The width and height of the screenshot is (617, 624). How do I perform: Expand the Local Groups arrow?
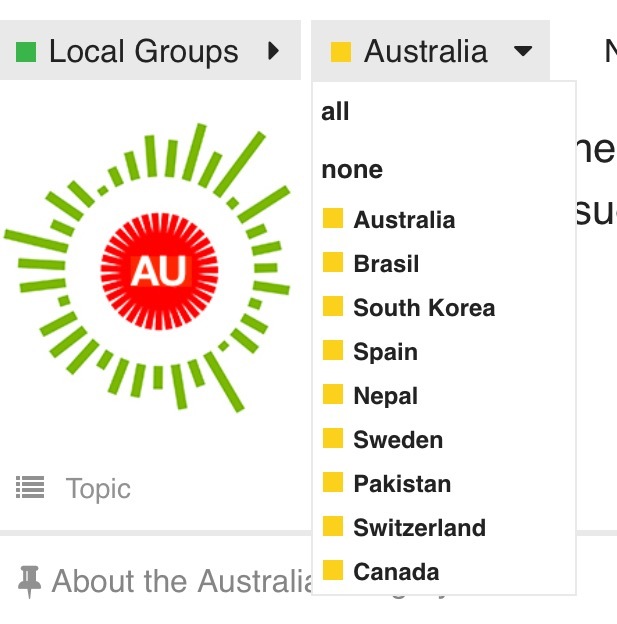point(274,51)
